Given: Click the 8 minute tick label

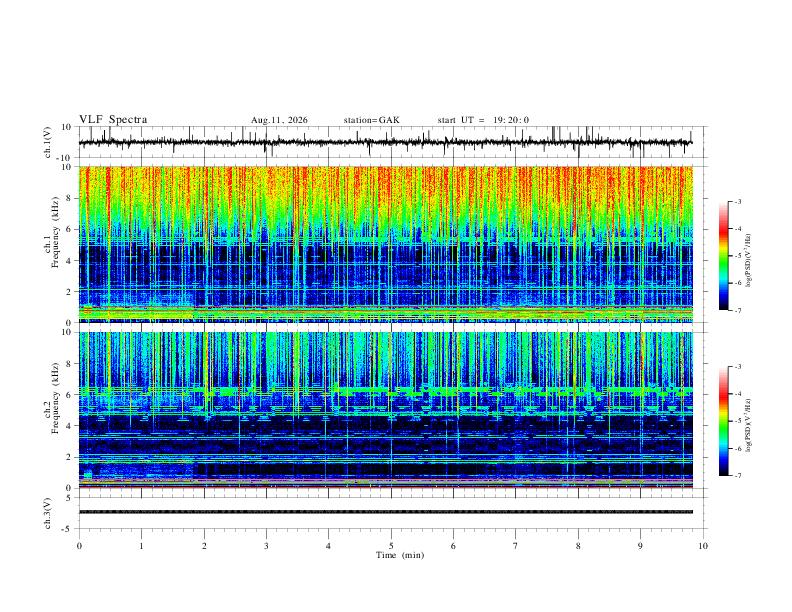Looking at the screenshot, I should (x=578, y=546).
